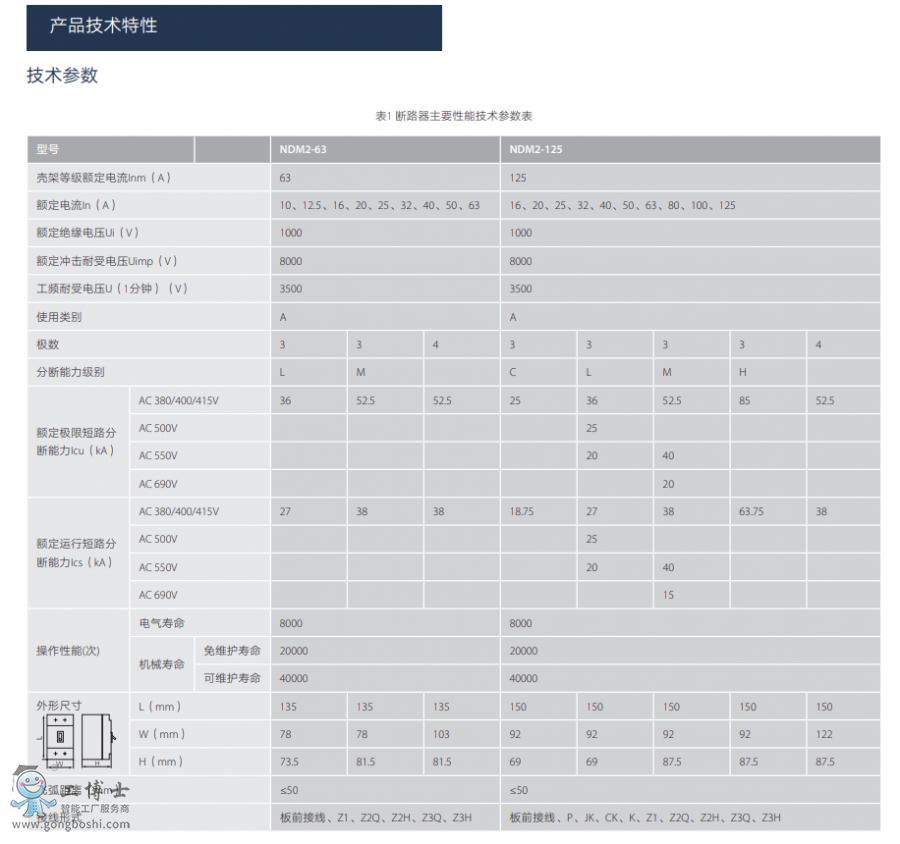900x844 pixels.
Task: Click the breaker outline dimension diagram
Action: (x=77, y=741)
